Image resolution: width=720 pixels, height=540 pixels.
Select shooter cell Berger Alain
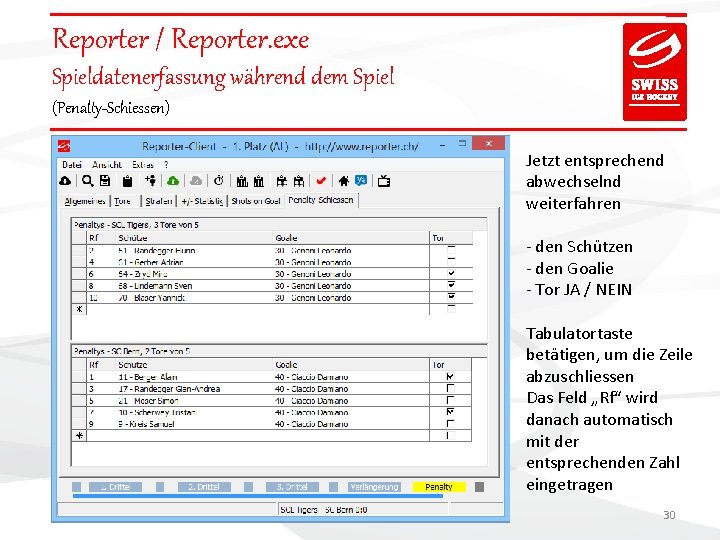pos(194,377)
